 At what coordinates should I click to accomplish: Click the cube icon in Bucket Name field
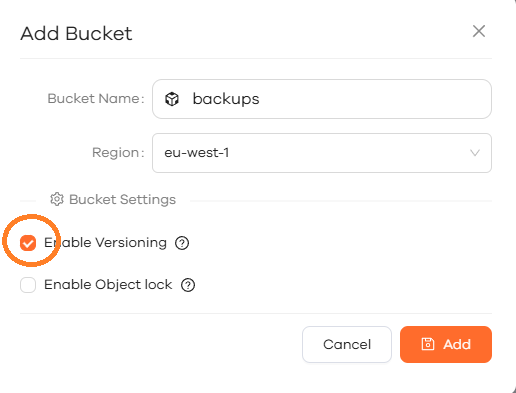[172, 99]
